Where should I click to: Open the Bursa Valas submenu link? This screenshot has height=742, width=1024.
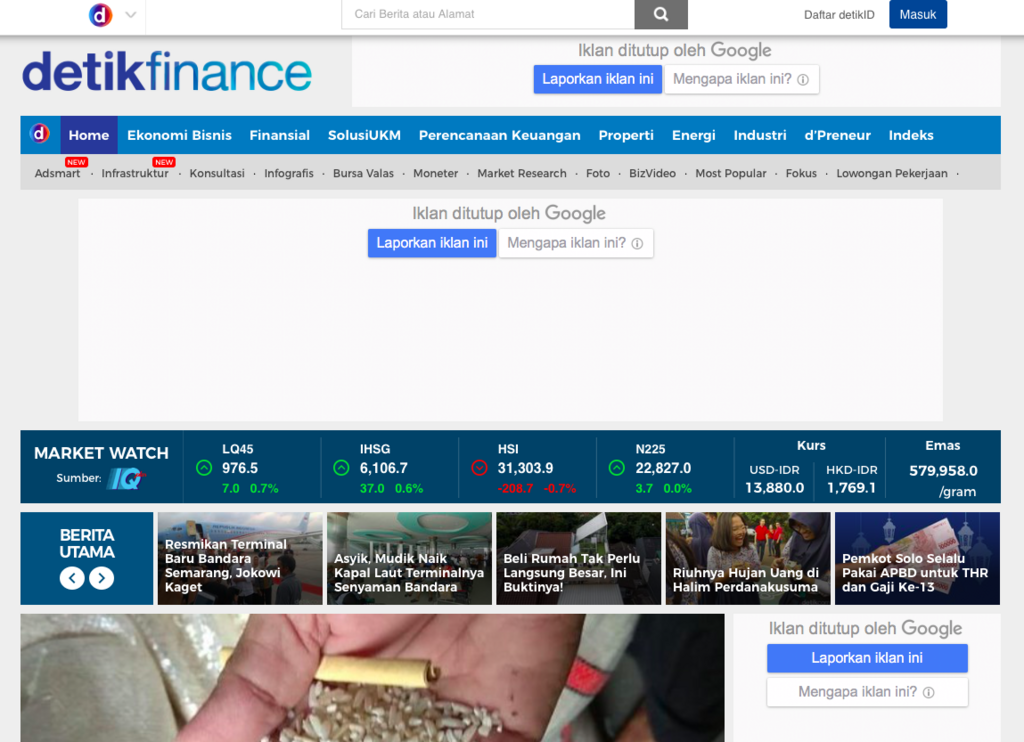[363, 173]
